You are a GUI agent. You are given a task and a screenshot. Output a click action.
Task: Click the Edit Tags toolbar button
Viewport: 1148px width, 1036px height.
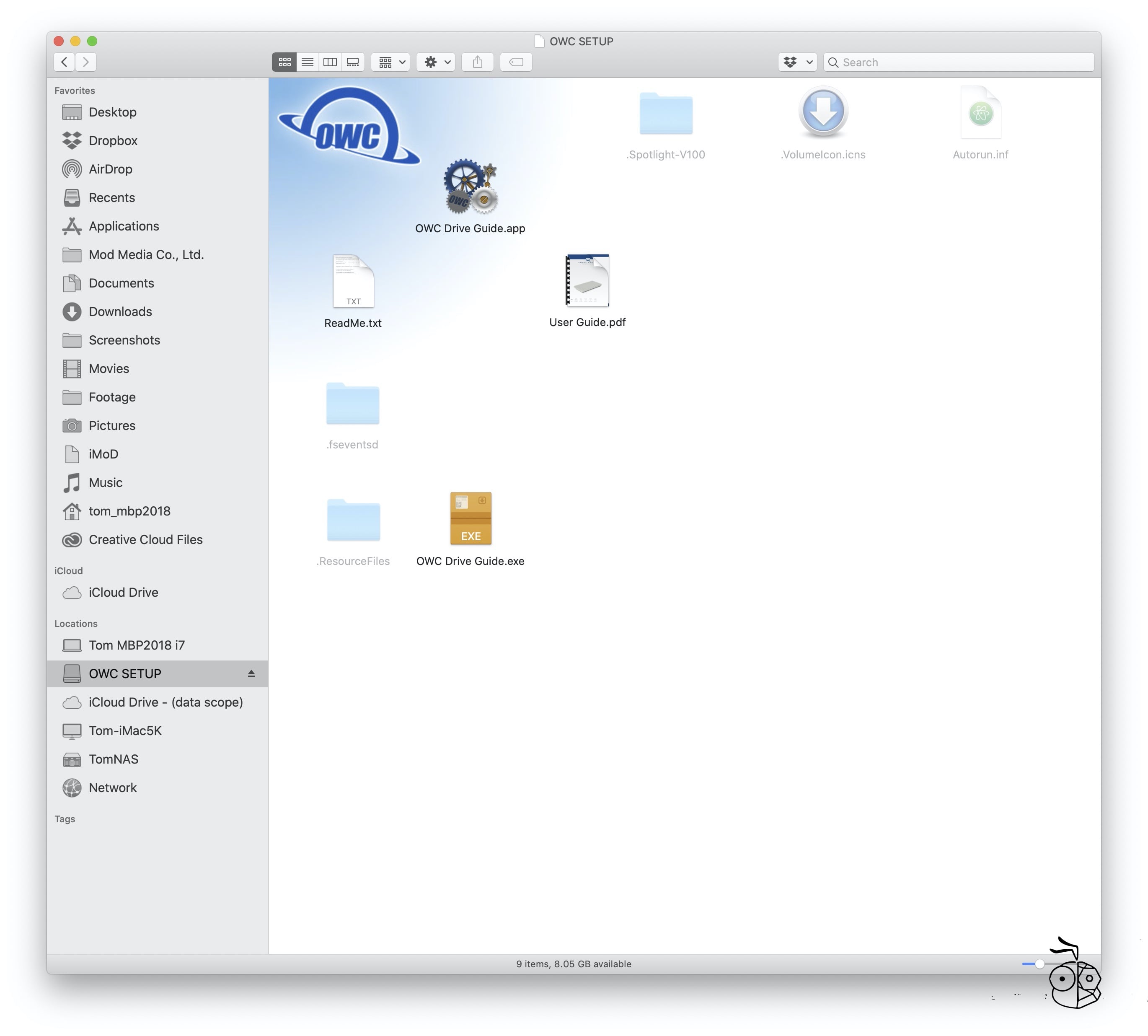pos(516,62)
